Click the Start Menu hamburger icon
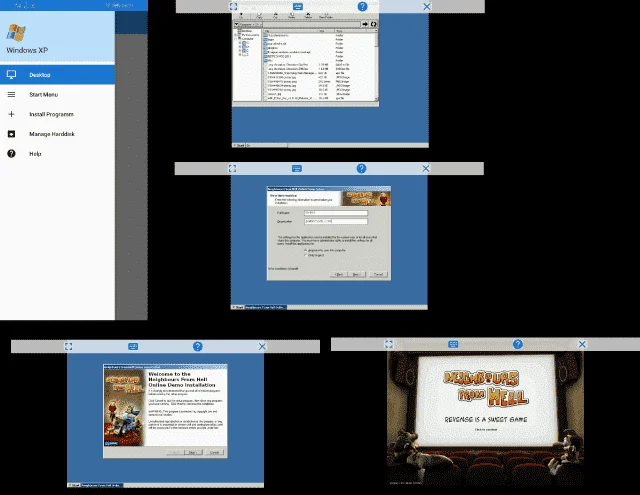The width and height of the screenshot is (640, 495). pyautogui.click(x=11, y=94)
